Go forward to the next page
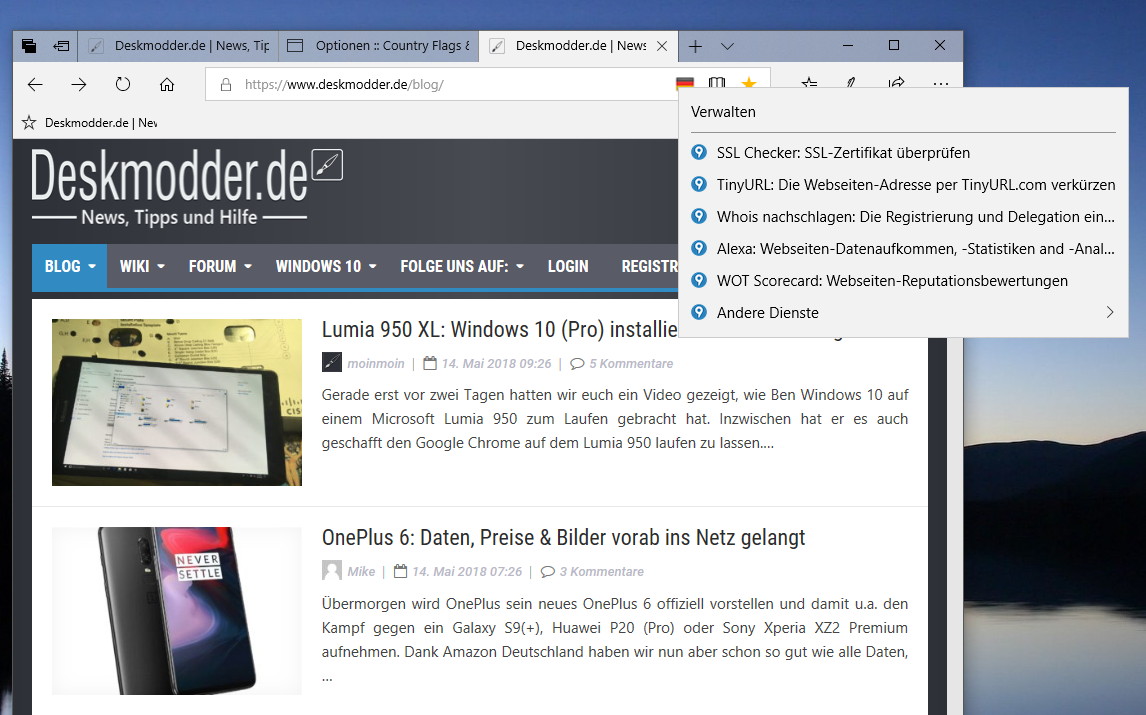The height and width of the screenshot is (715, 1146). coord(79,85)
